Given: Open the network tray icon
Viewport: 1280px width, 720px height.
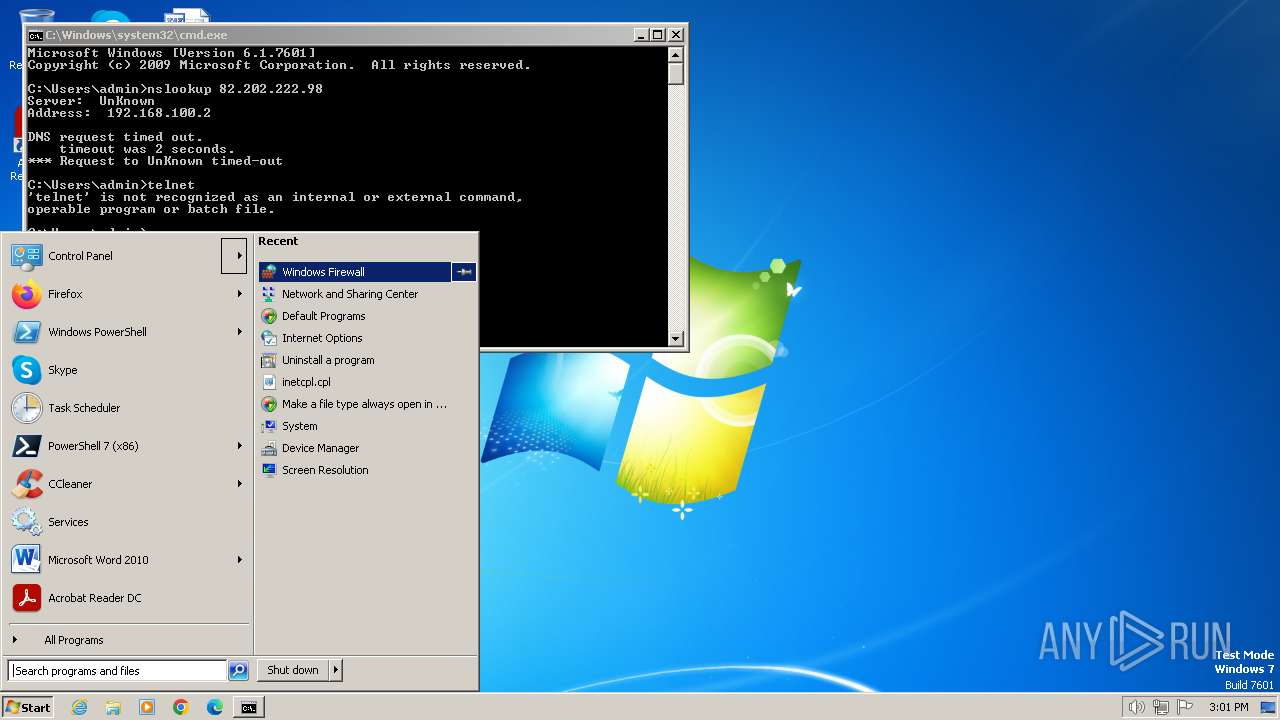Looking at the screenshot, I should pyautogui.click(x=1161, y=707).
